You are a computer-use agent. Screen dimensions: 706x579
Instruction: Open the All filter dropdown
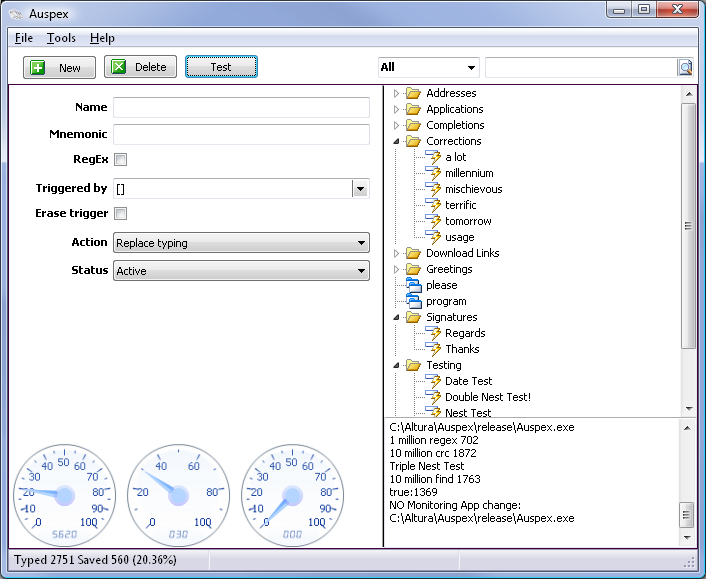[x=429, y=68]
